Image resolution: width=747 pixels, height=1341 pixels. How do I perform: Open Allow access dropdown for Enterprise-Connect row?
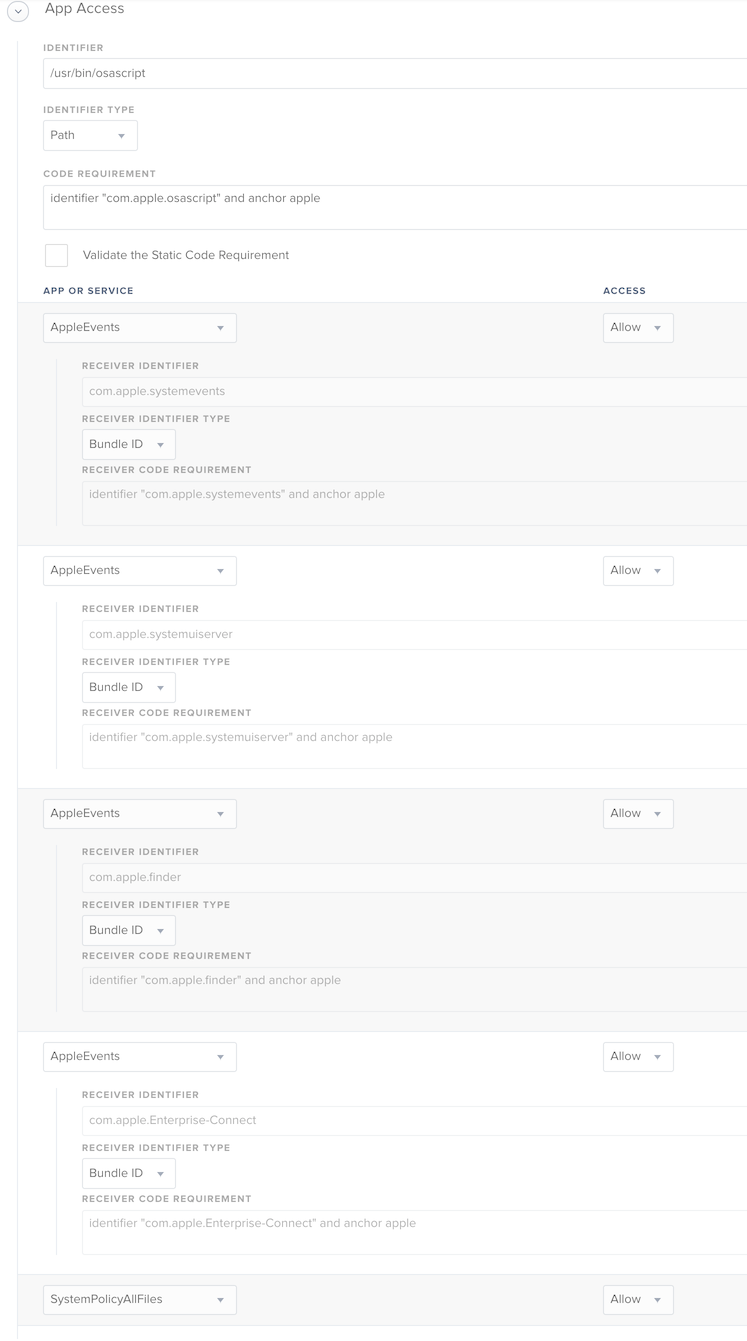638,1057
